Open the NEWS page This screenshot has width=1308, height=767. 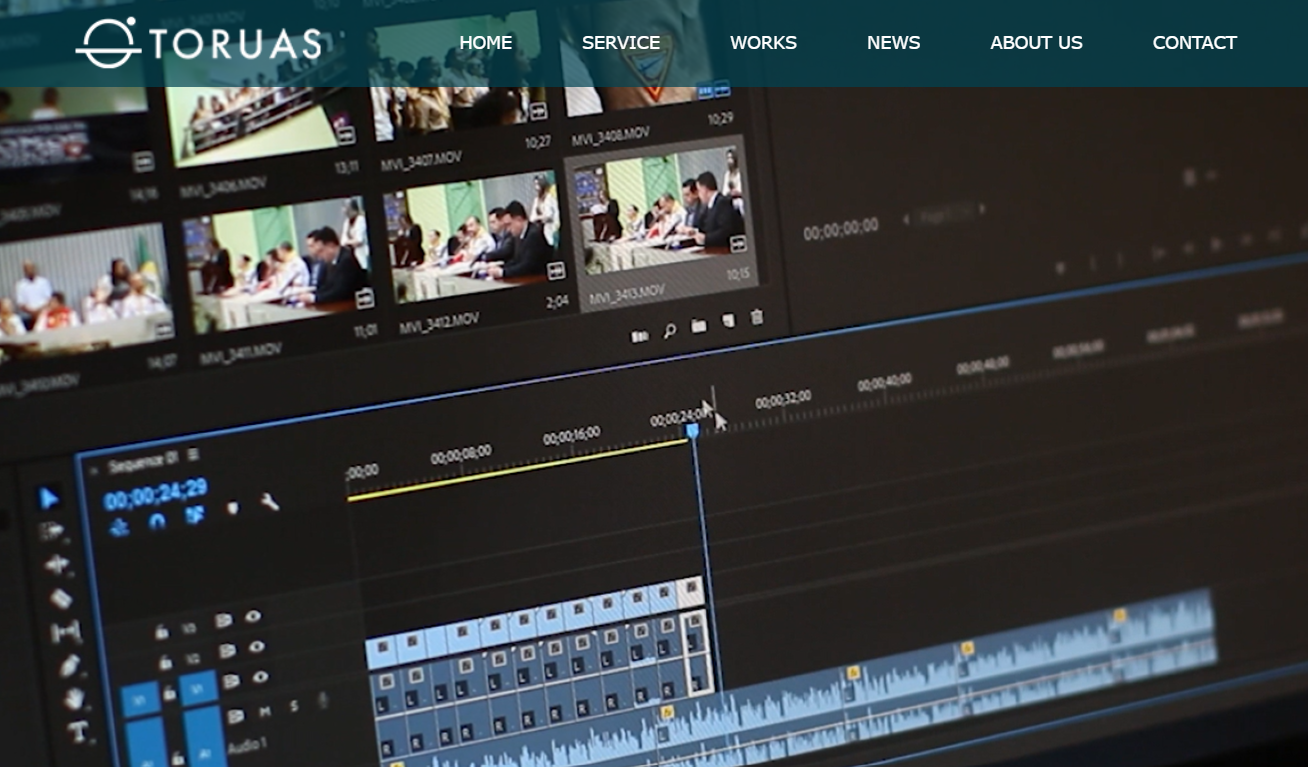pos(893,43)
